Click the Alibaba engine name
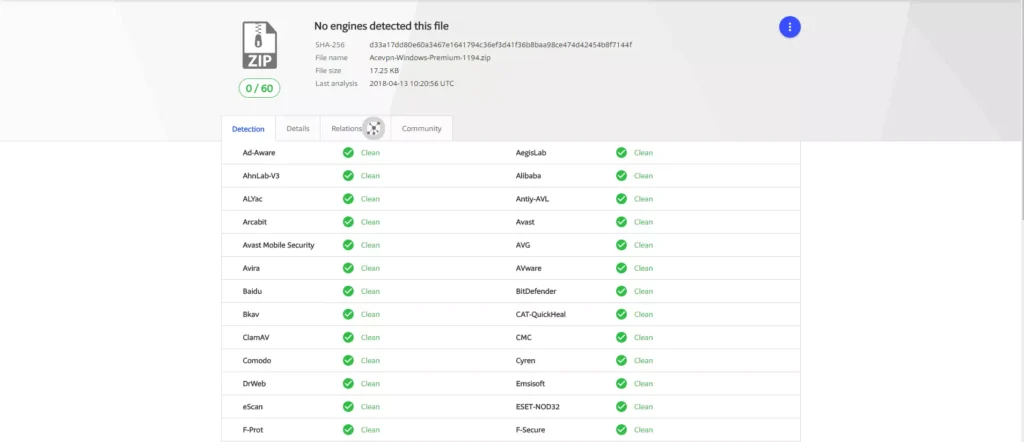The image size is (1024, 442). point(528,176)
